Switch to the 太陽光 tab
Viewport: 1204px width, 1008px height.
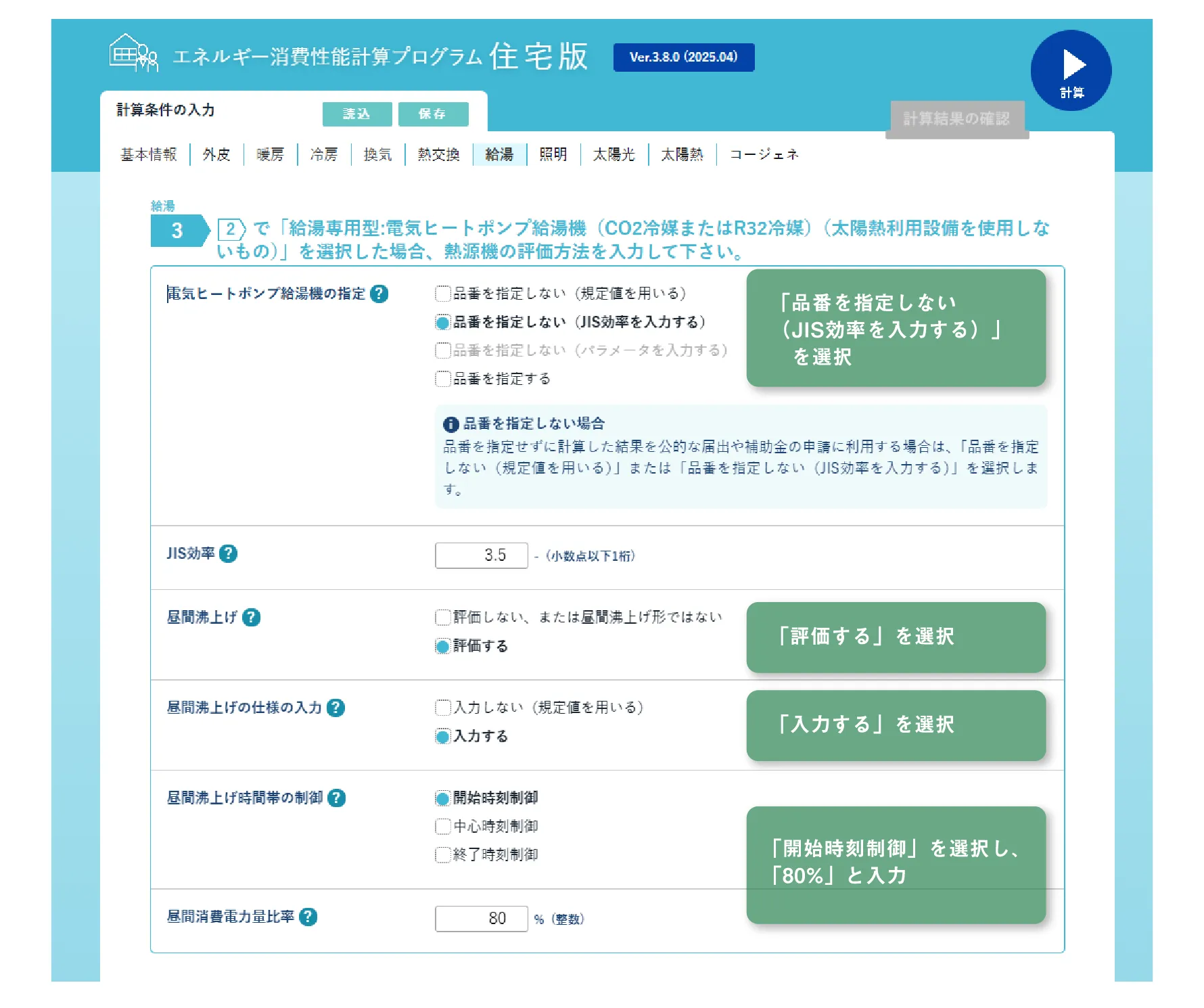(613, 154)
